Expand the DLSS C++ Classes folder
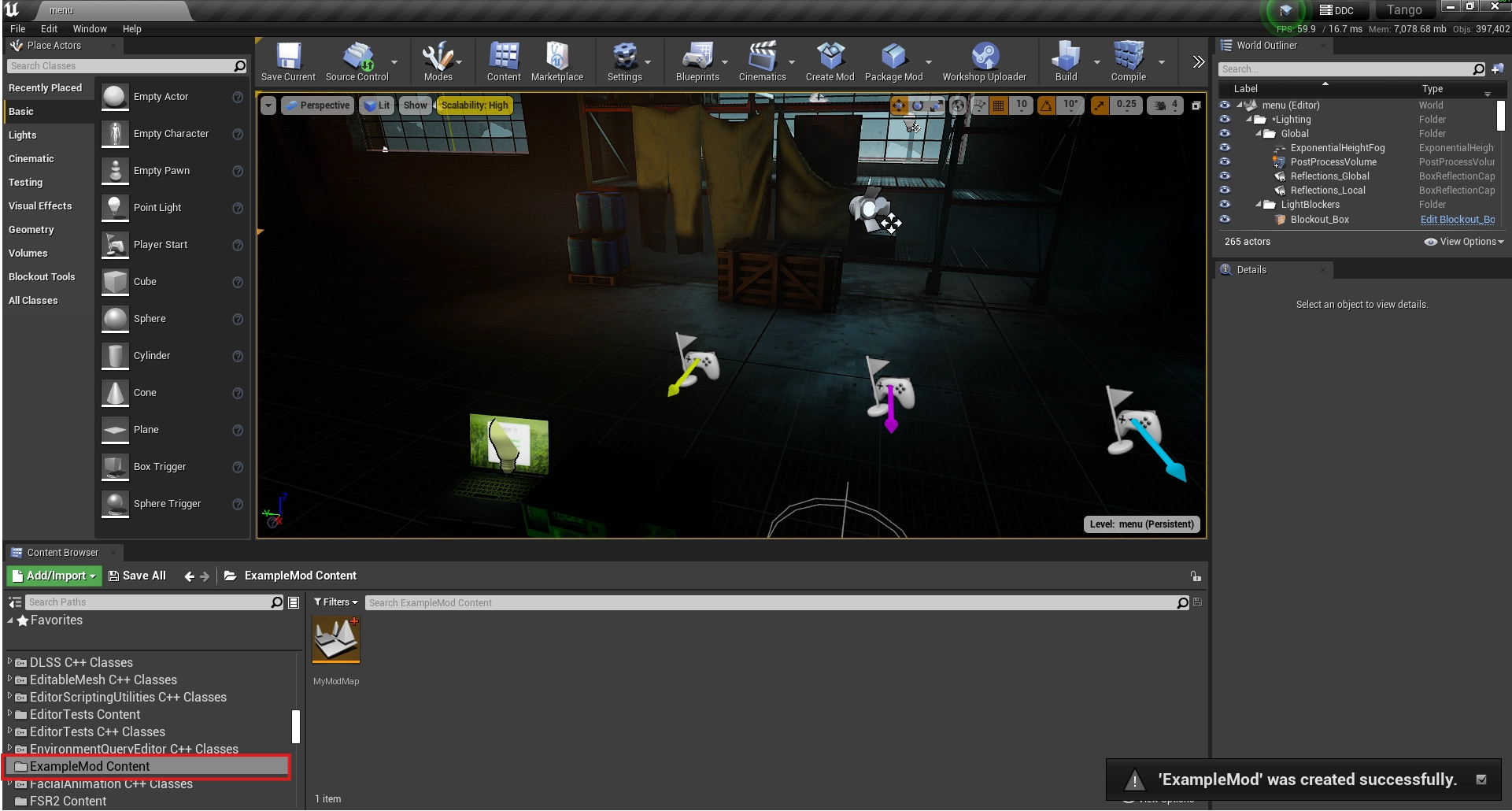The image size is (1512, 811). pos(9,662)
